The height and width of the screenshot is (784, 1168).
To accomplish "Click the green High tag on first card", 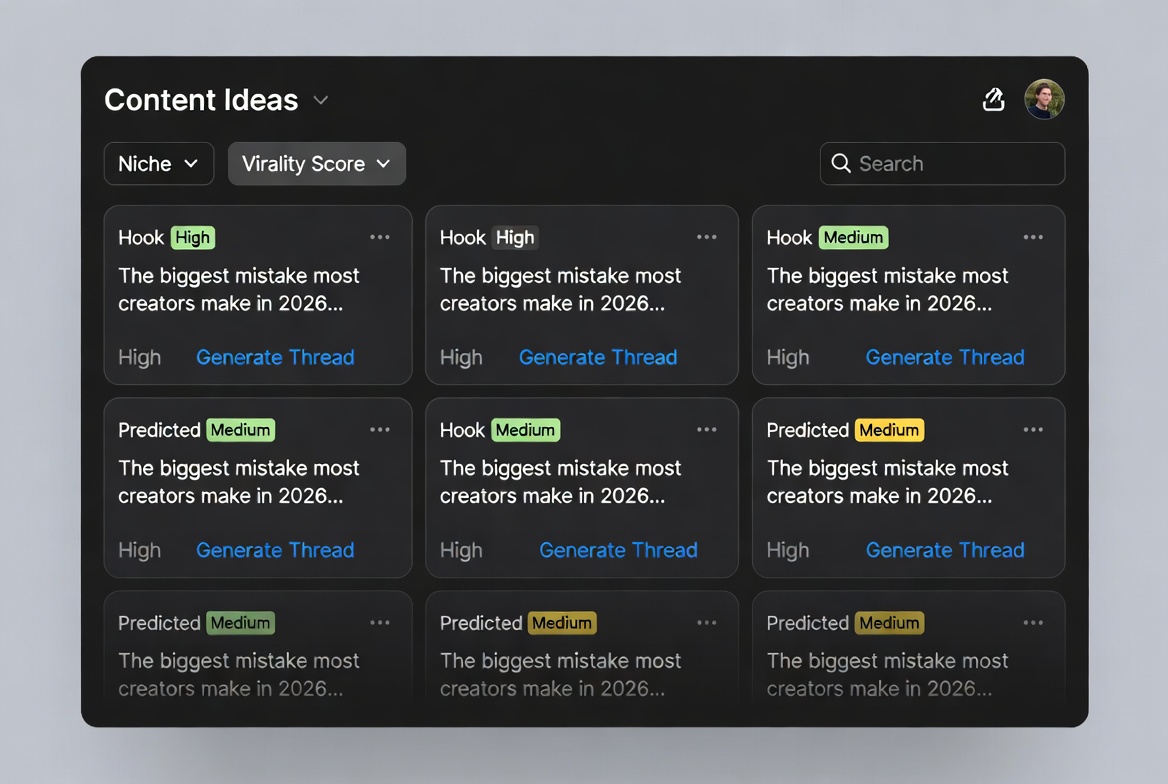I will click(192, 237).
